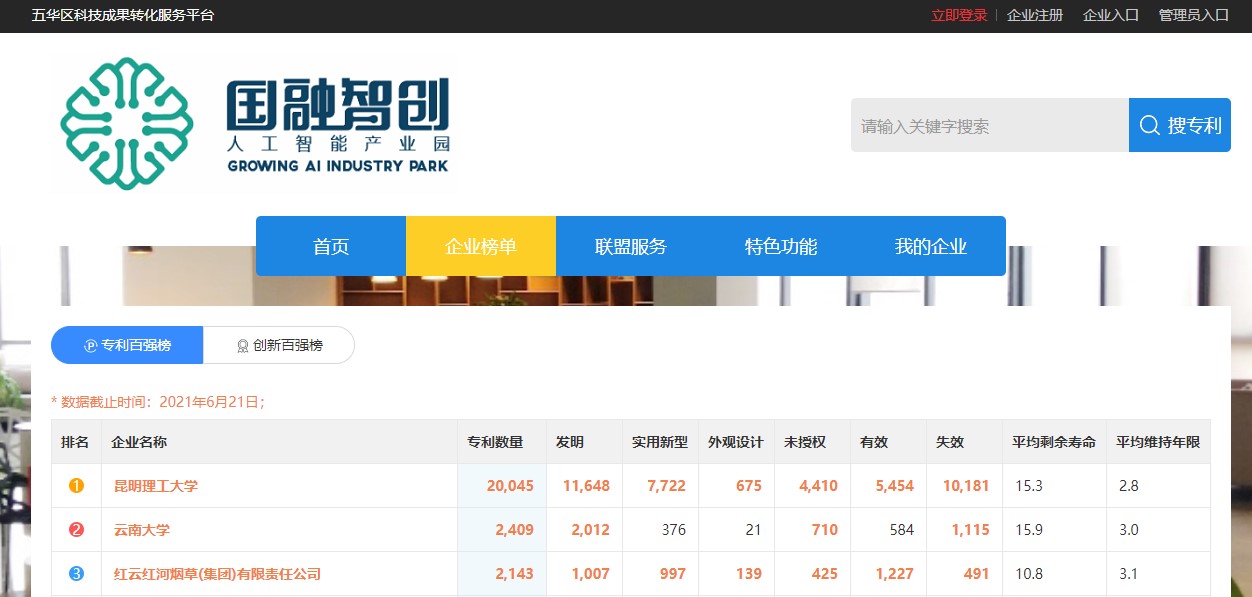Open the 管理员入口 link
Viewport: 1252px width, 597px height.
pyautogui.click(x=1194, y=15)
